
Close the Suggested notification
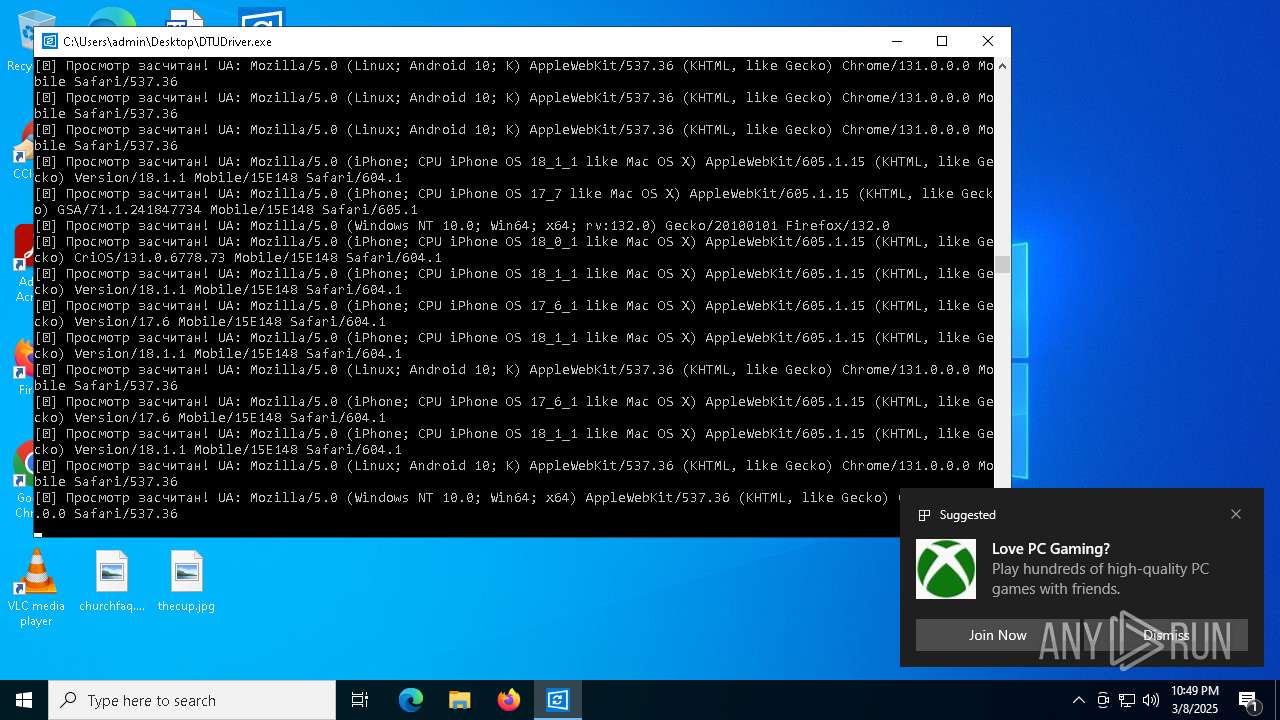click(x=1236, y=514)
